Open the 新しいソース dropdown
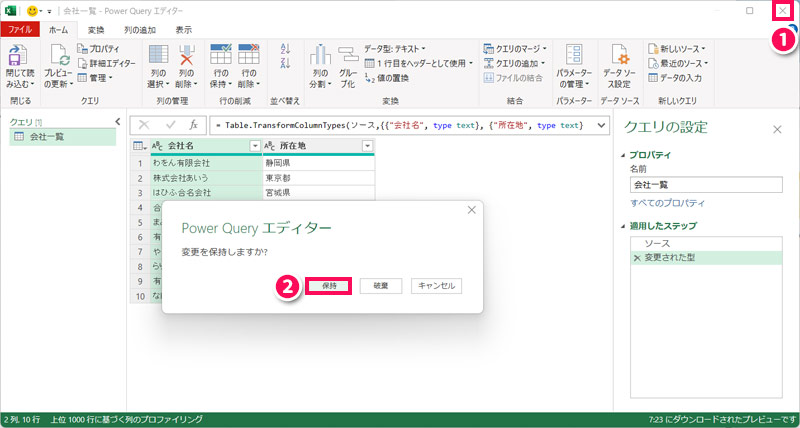800x428 pixels. 677,49
